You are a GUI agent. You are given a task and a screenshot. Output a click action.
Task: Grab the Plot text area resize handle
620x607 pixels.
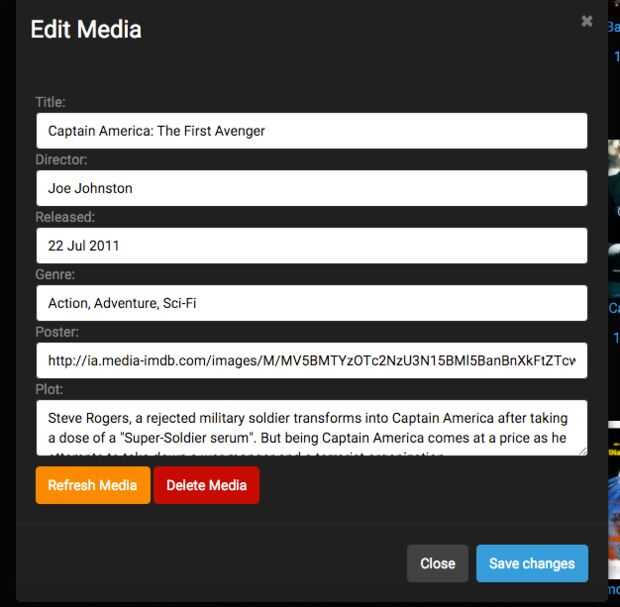point(583,452)
